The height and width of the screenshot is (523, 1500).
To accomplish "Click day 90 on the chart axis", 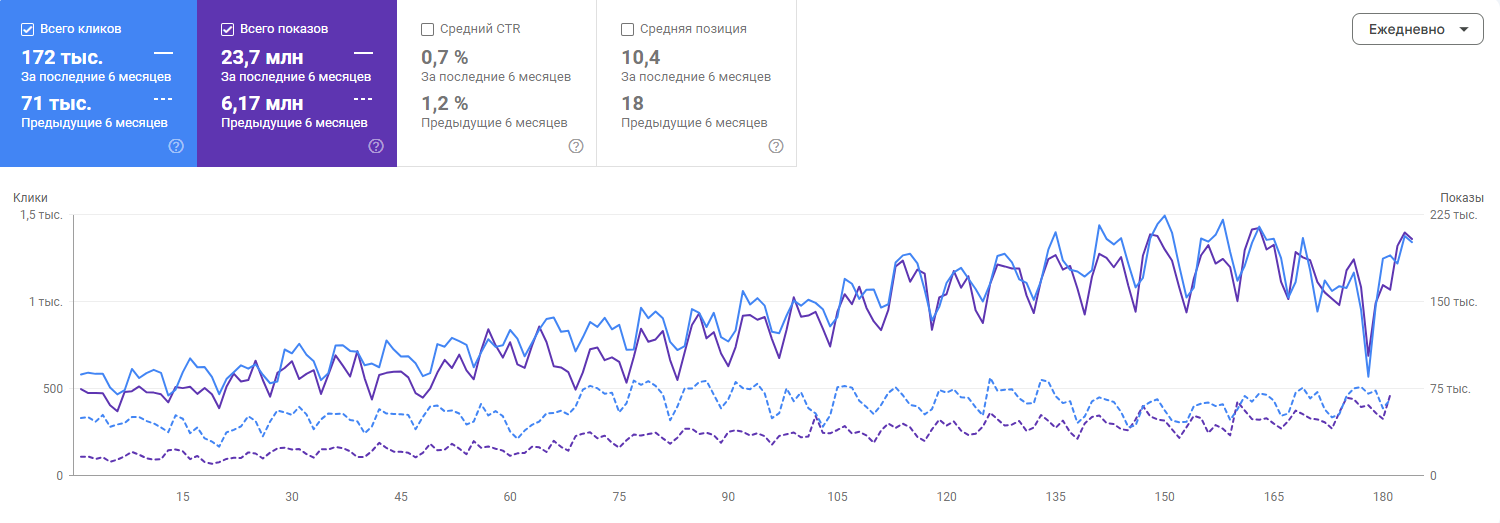I will click(728, 497).
